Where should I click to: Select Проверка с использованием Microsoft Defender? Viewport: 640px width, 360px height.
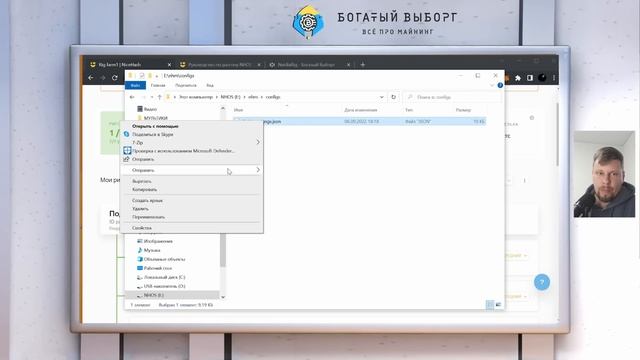tap(184, 151)
